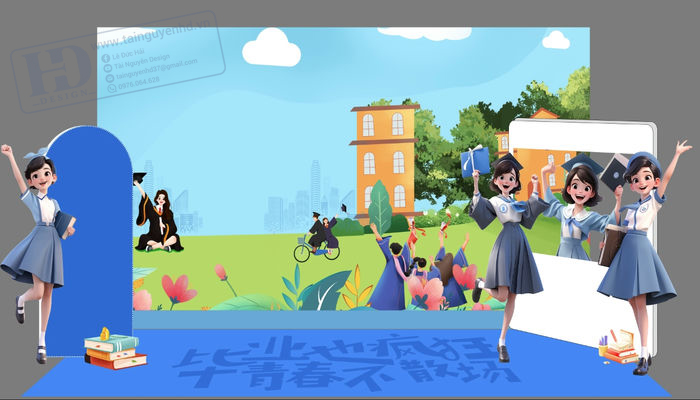This screenshot has height=400, width=700.
Task: Select the blue folder held up by the graduate
Action: click(475, 162)
